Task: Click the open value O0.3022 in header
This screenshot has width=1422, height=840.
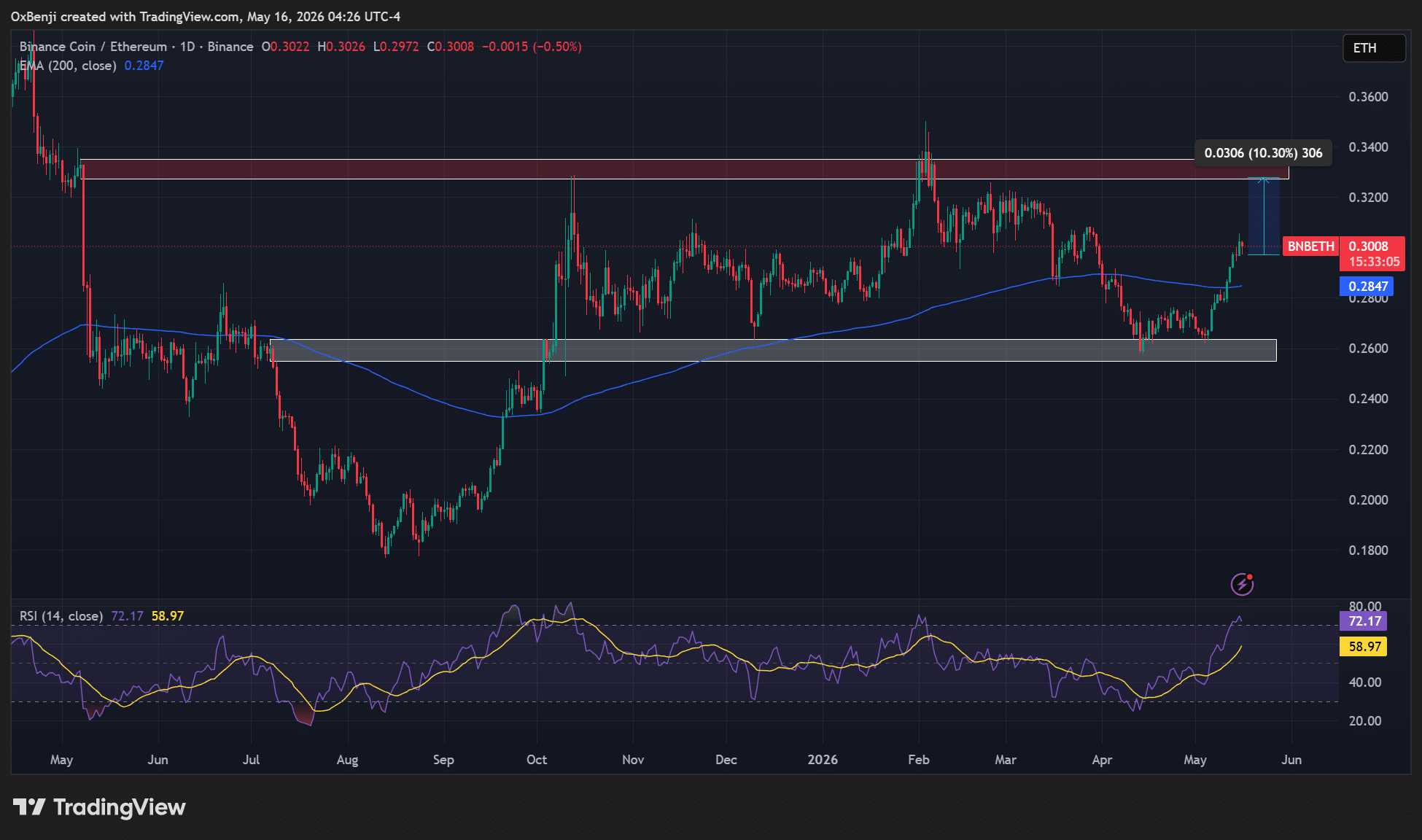Action: coord(285,47)
